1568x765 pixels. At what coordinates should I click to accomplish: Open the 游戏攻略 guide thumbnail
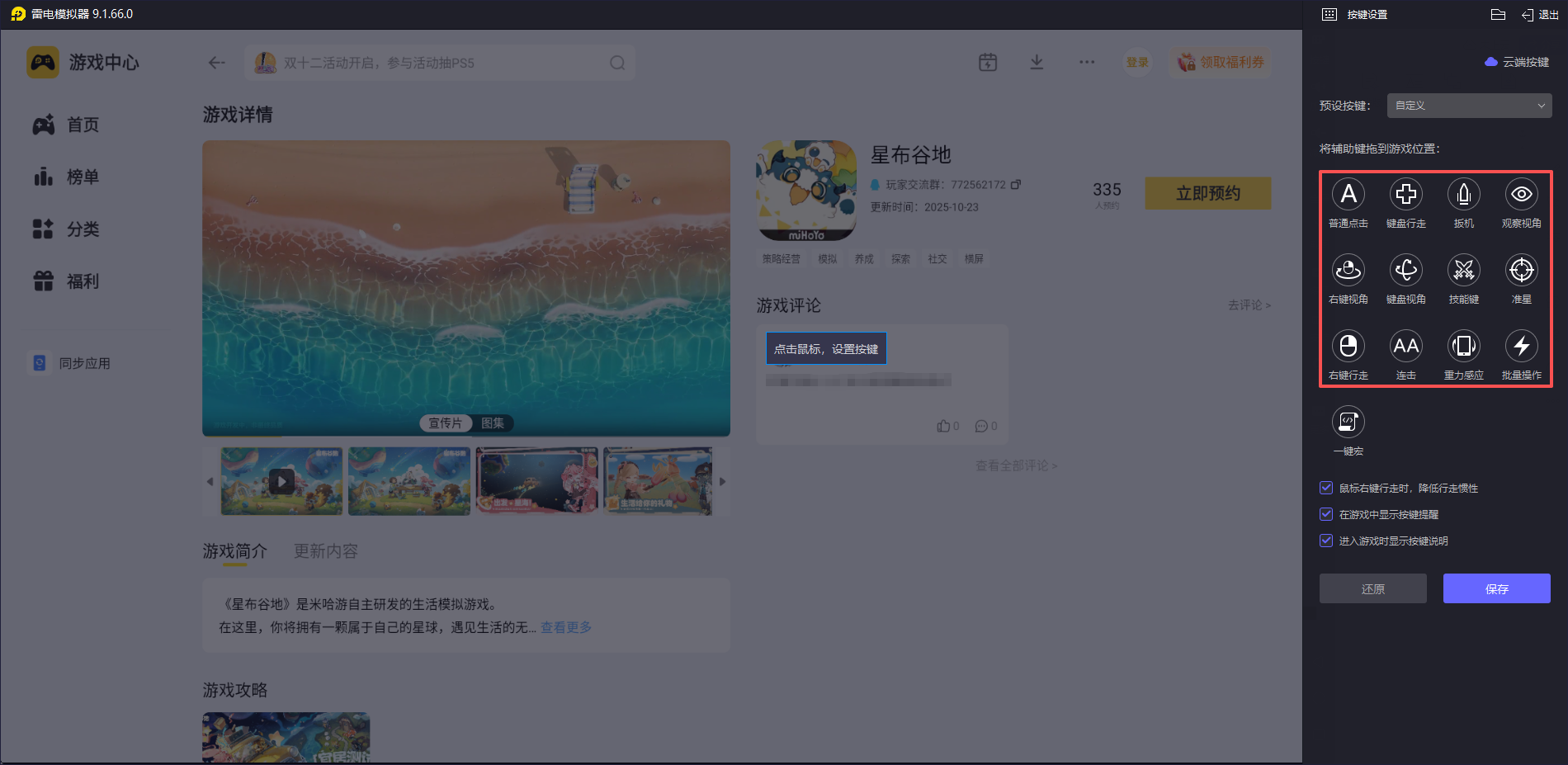click(x=286, y=737)
